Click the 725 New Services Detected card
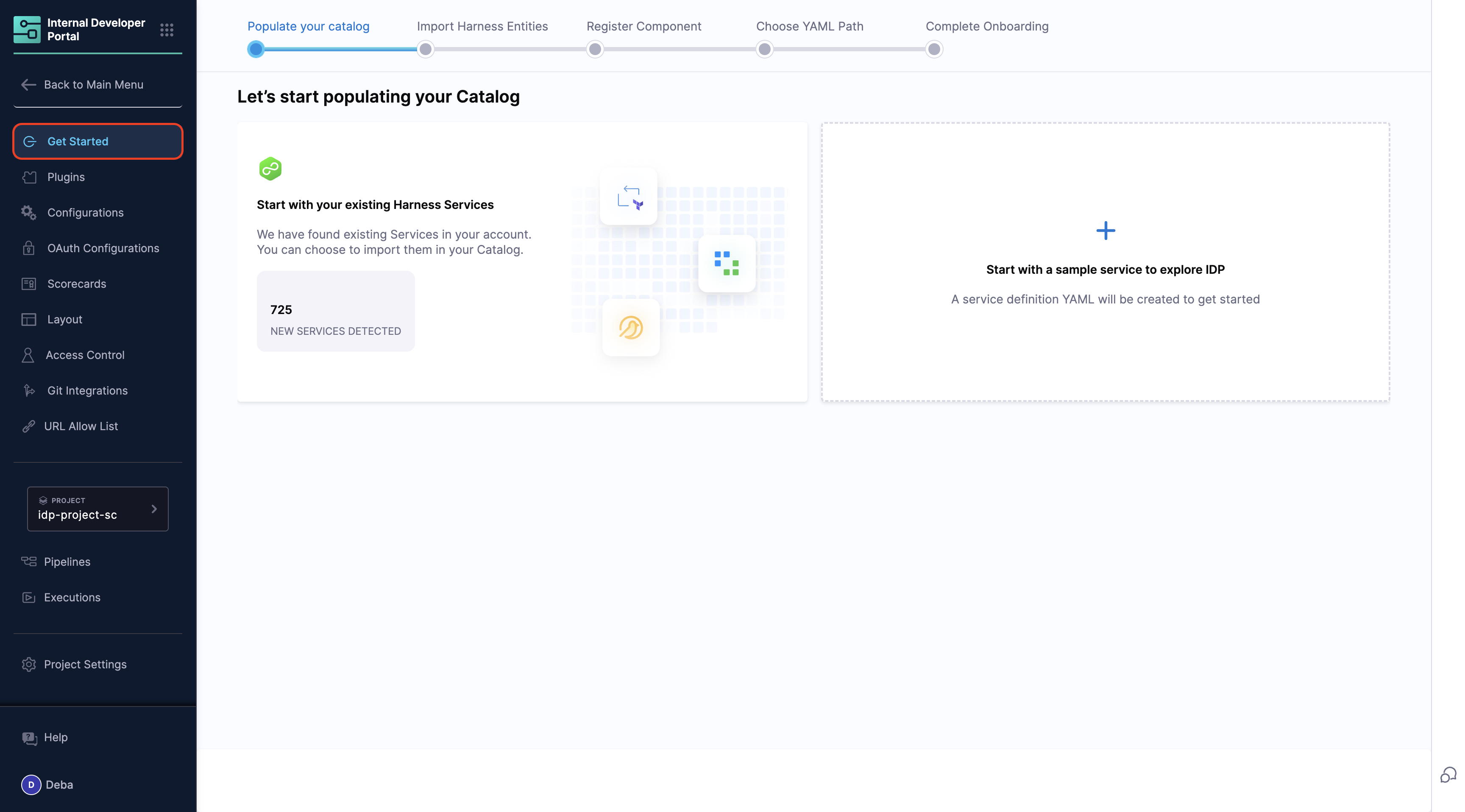This screenshot has height=812, width=1465. pos(336,311)
